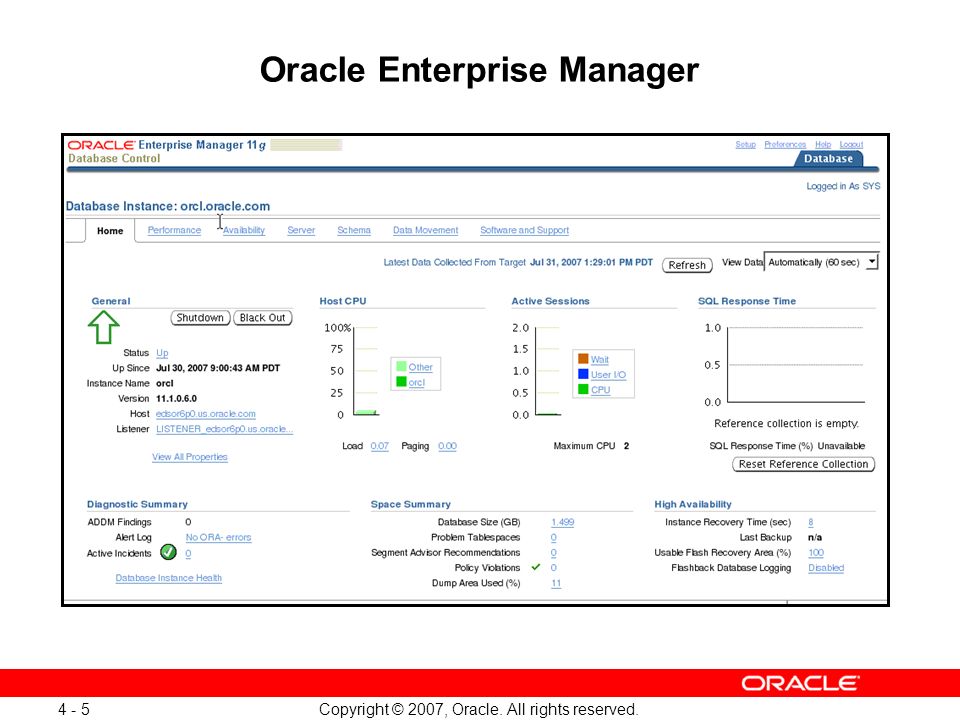This screenshot has width=960, height=720.
Task: Click the Other legend link in Host CPU
Action: click(421, 367)
